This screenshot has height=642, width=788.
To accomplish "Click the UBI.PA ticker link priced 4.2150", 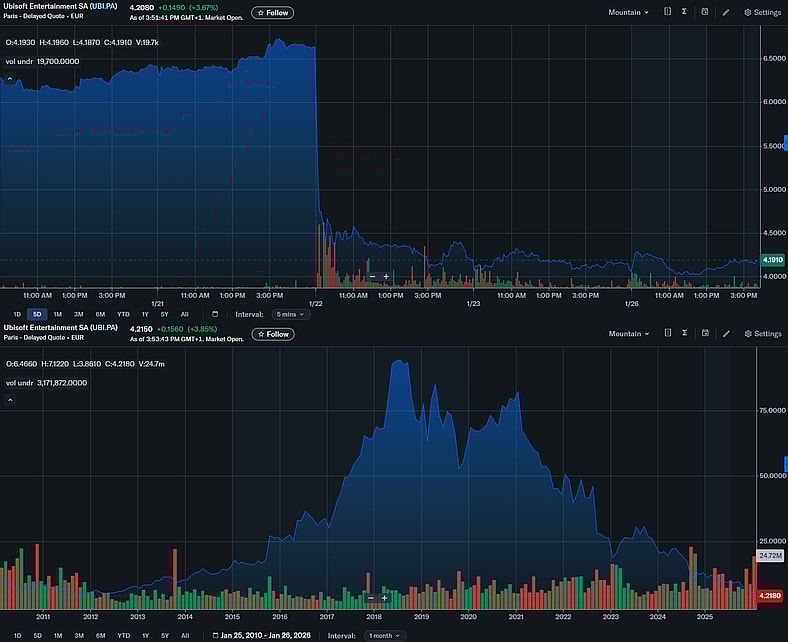I will [x=104, y=327].
